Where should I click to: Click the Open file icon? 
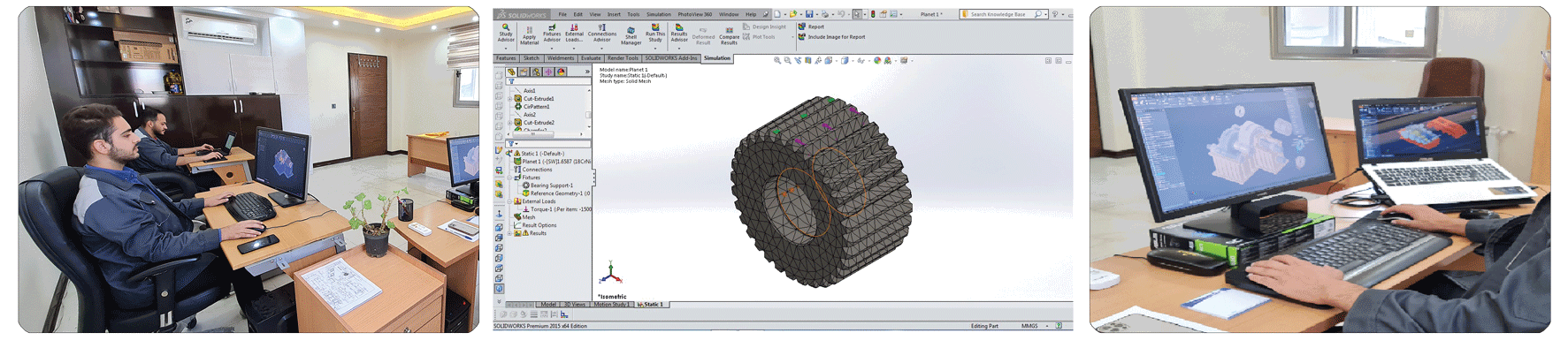pos(793,14)
